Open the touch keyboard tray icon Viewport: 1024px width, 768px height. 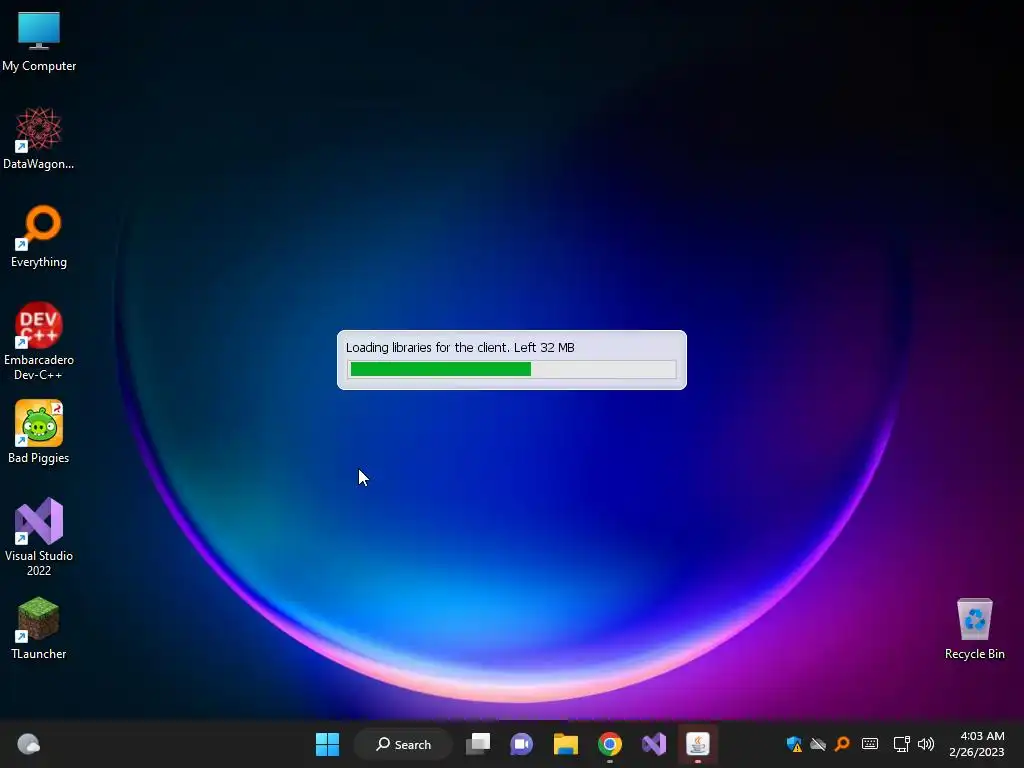tap(870, 743)
